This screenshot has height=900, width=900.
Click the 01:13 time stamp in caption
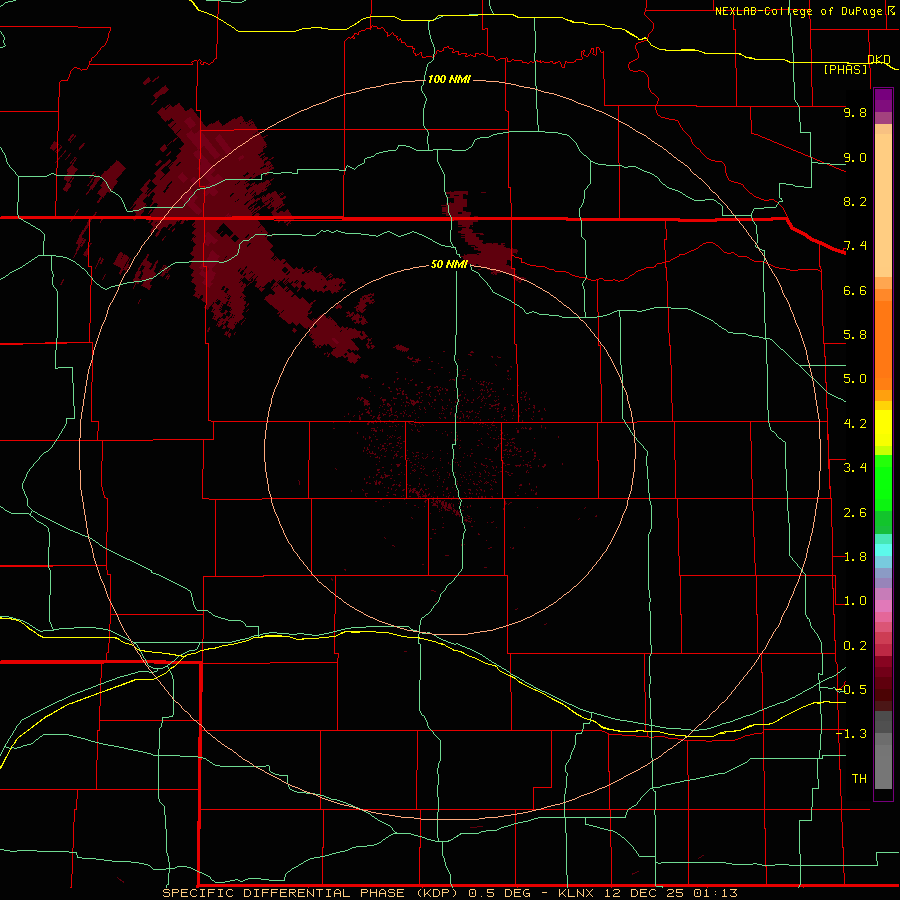click(715, 893)
